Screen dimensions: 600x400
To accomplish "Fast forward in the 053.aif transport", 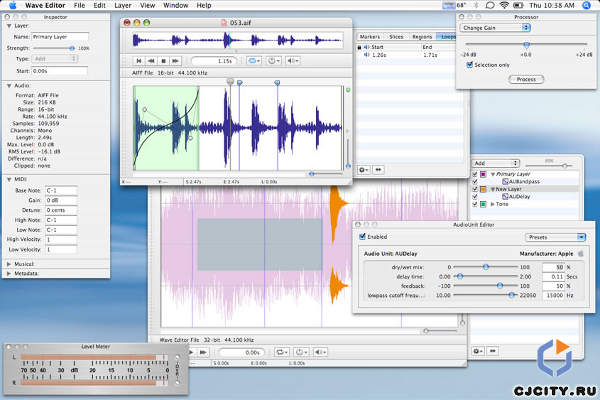I will pyautogui.click(x=176, y=61).
